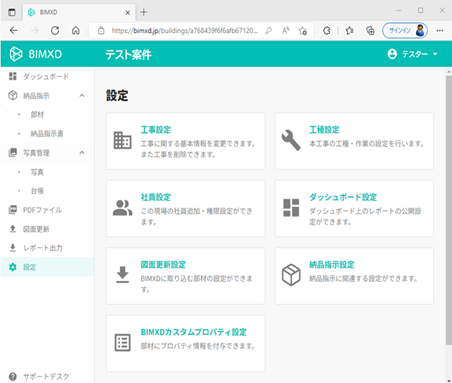The width and height of the screenshot is (452, 383).
Task: Click the page vertical scrollbar
Action: pos(449,210)
